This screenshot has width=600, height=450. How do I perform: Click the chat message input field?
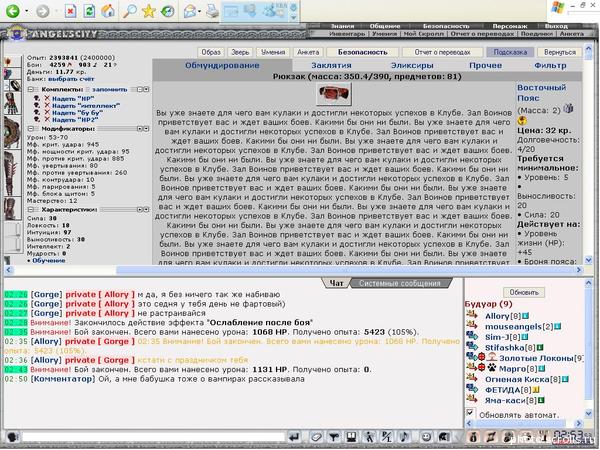pyautogui.click(x=153, y=437)
